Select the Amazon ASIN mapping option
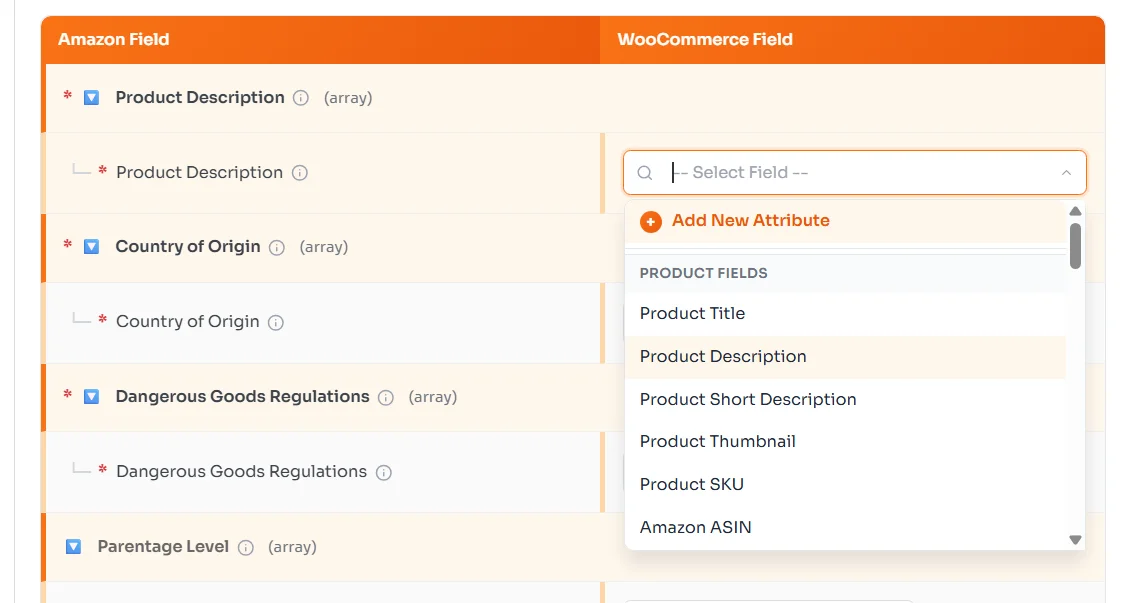This screenshot has height=603, width=1131. pyautogui.click(x=695, y=527)
